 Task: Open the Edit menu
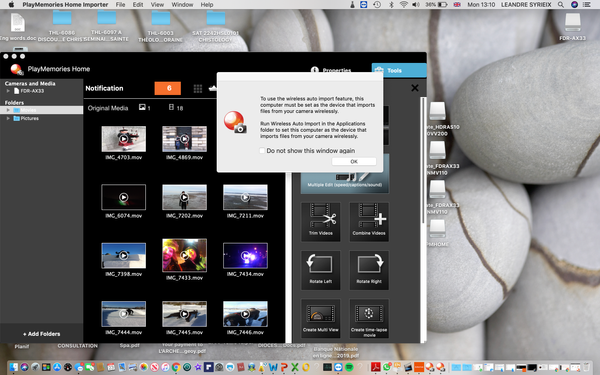tap(138, 5)
